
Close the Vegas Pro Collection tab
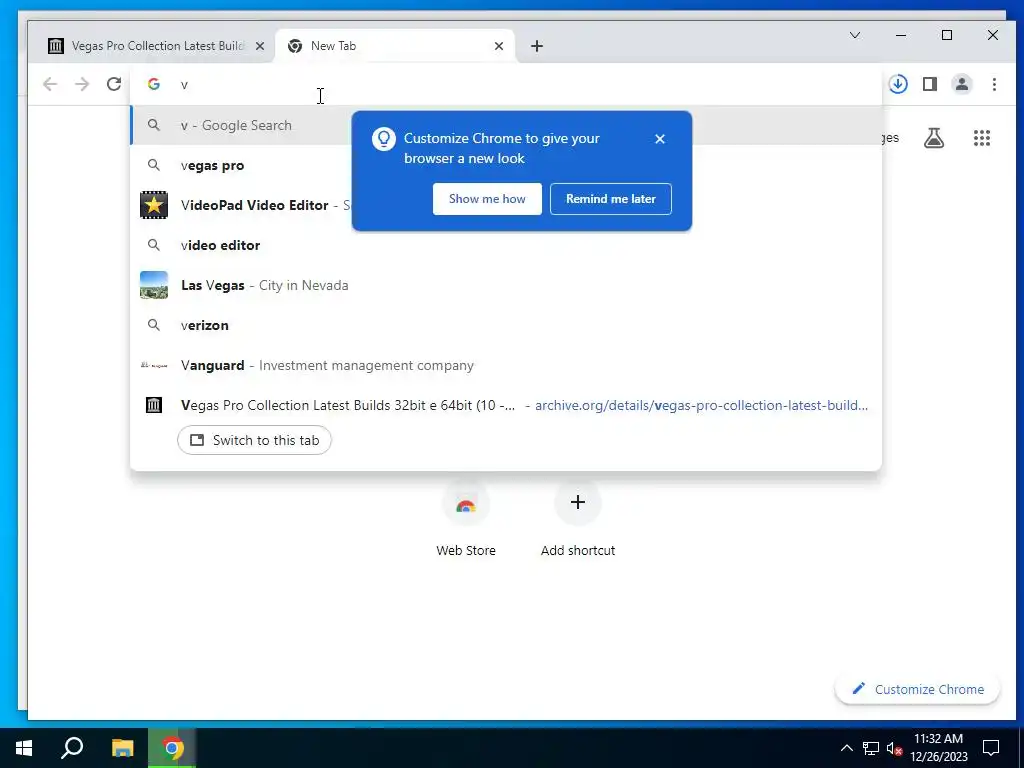[260, 46]
